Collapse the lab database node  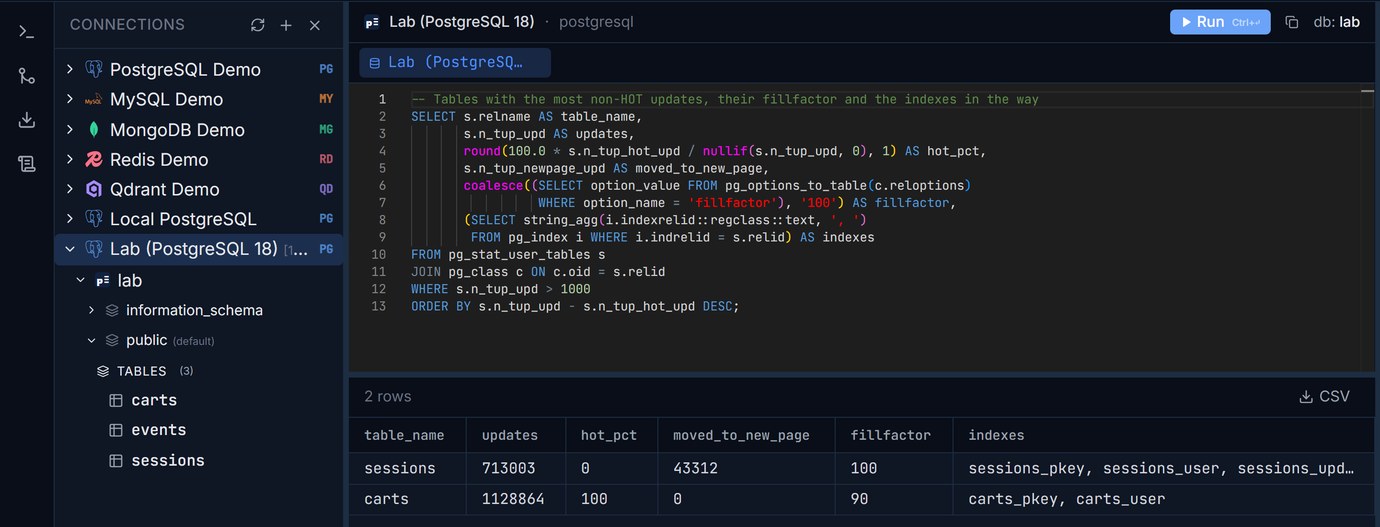81,281
